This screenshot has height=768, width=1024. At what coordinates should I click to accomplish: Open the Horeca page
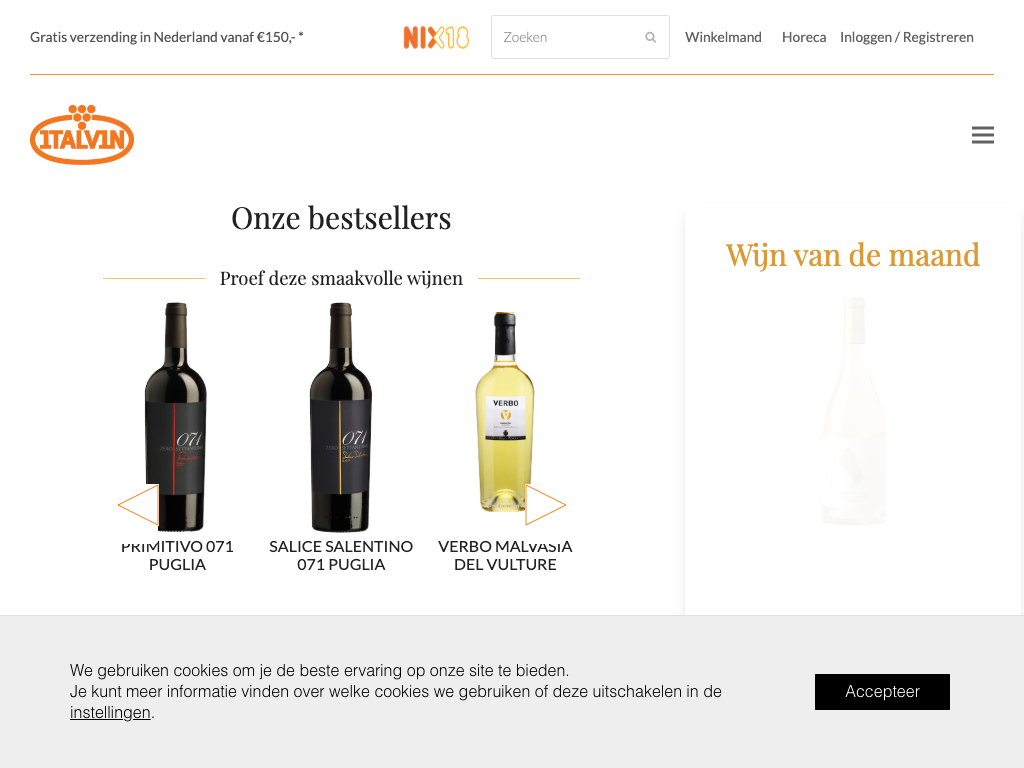(x=804, y=37)
